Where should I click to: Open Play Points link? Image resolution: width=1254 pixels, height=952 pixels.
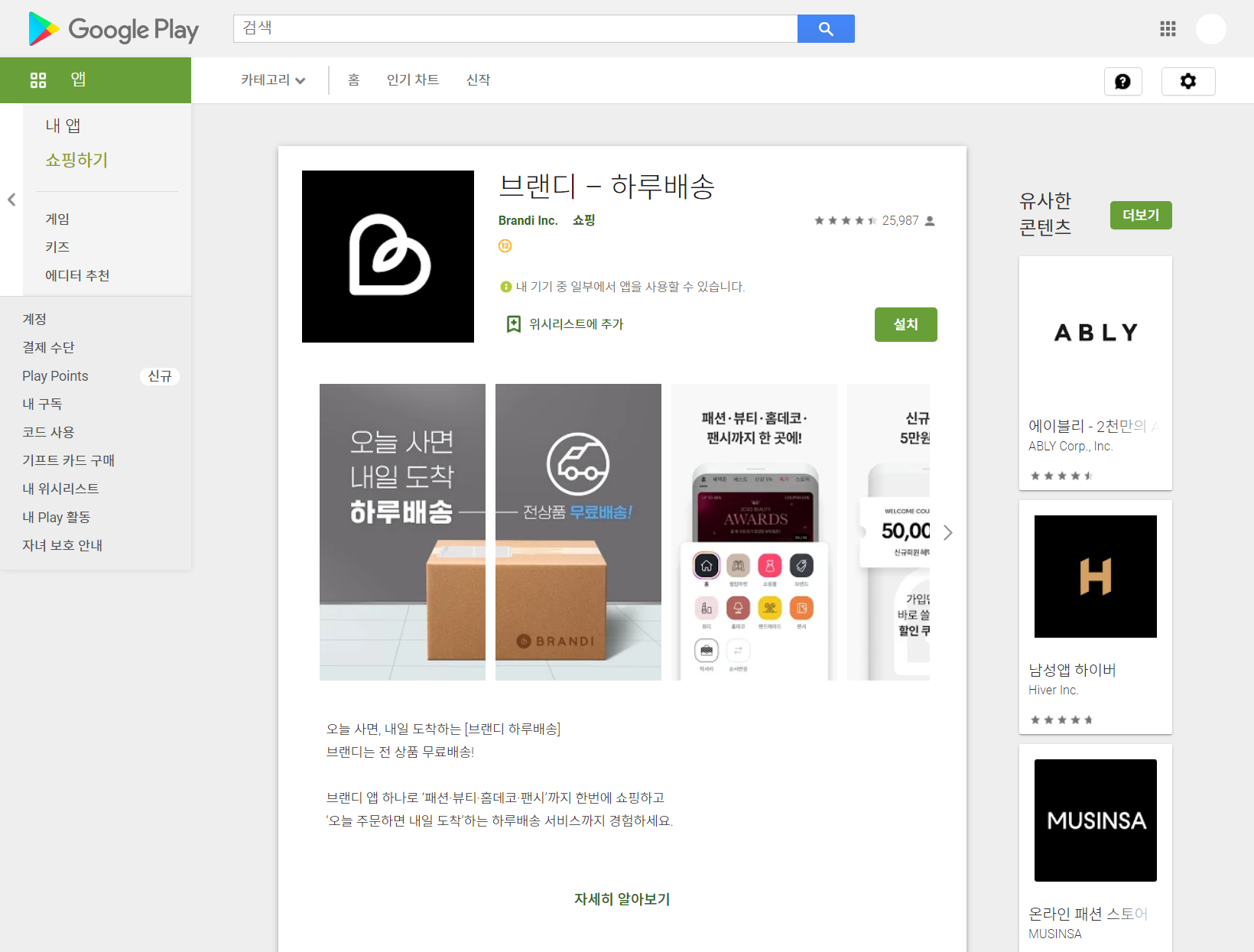coord(55,375)
